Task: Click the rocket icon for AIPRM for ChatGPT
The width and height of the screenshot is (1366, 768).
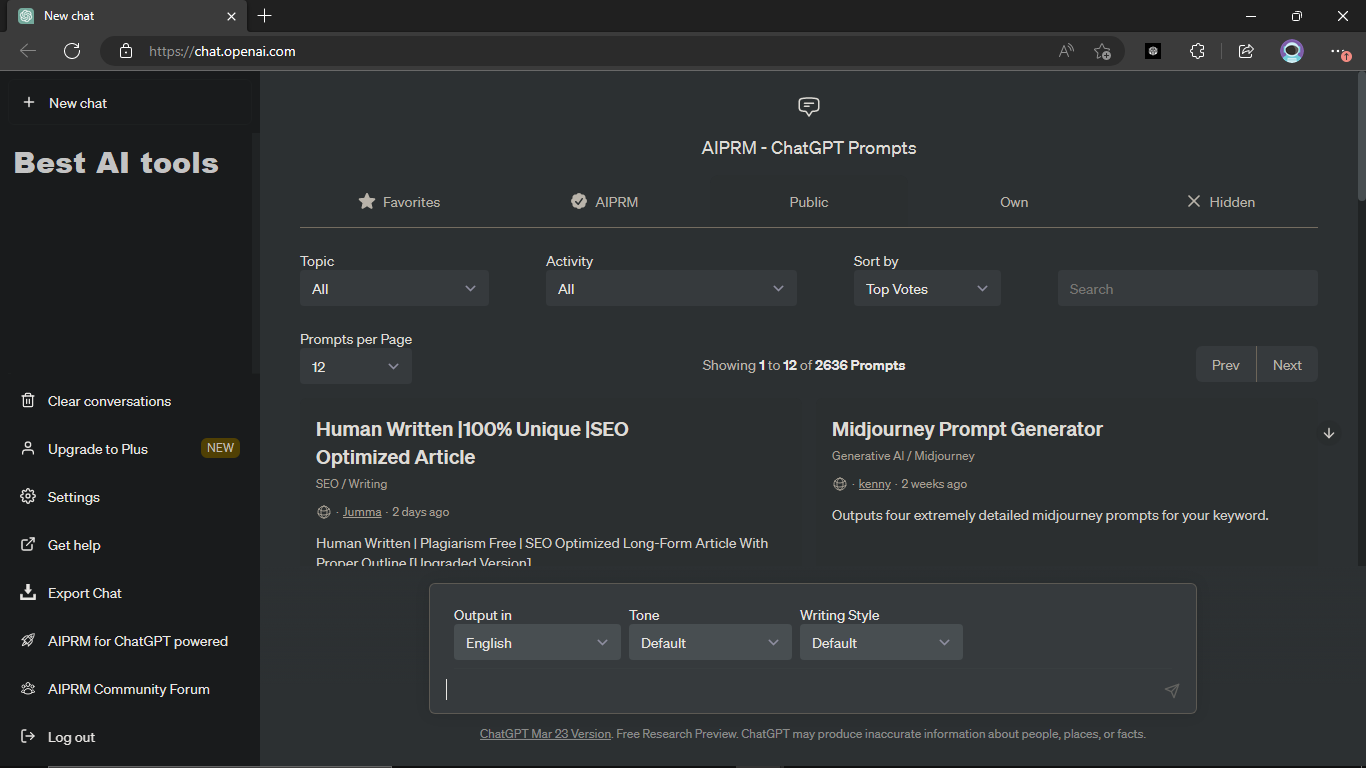Action: tap(28, 640)
